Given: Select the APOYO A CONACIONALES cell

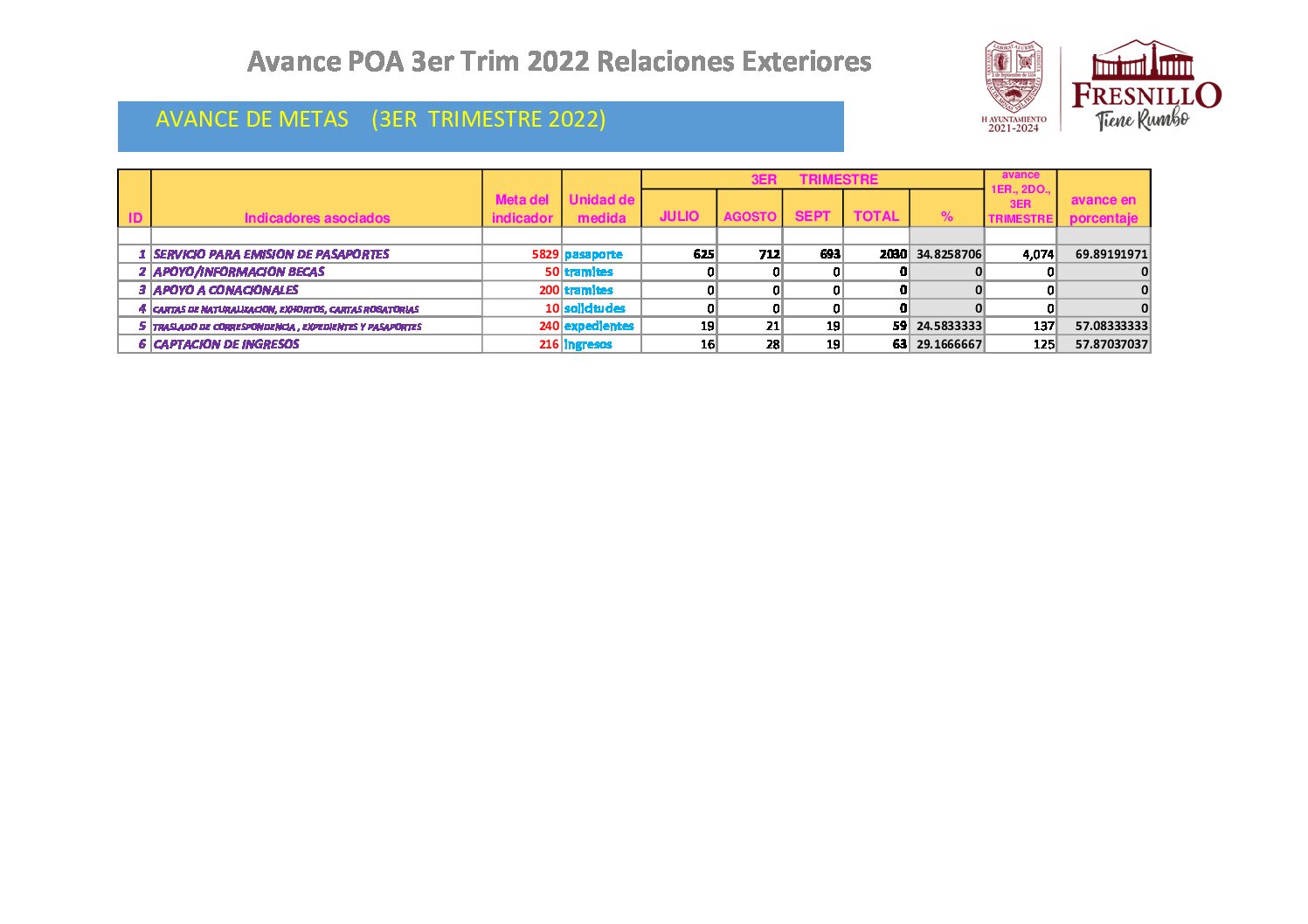Looking at the screenshot, I should point(225,290).
